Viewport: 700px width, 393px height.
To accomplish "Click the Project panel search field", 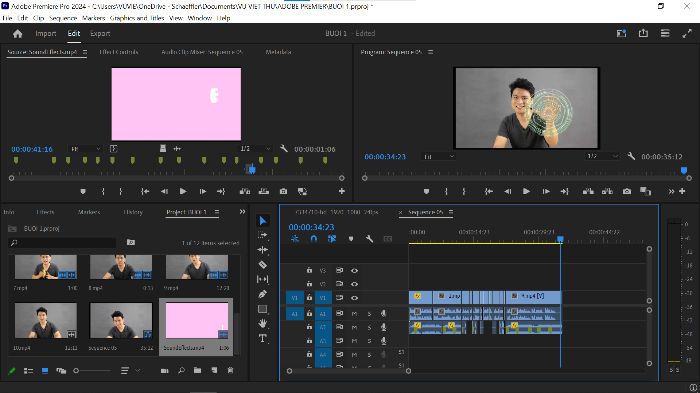I will [x=62, y=242].
